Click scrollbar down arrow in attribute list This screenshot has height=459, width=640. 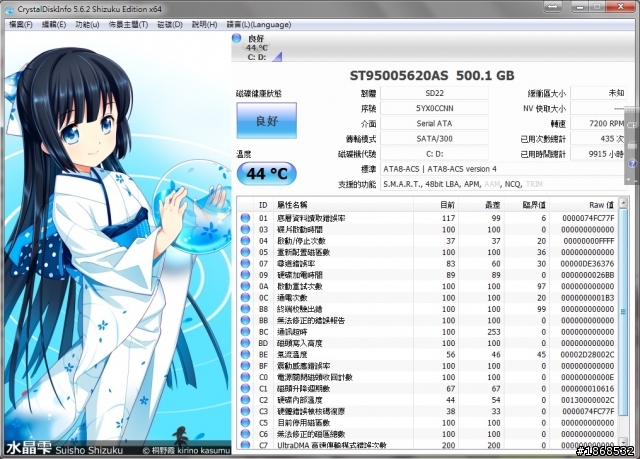point(623,442)
